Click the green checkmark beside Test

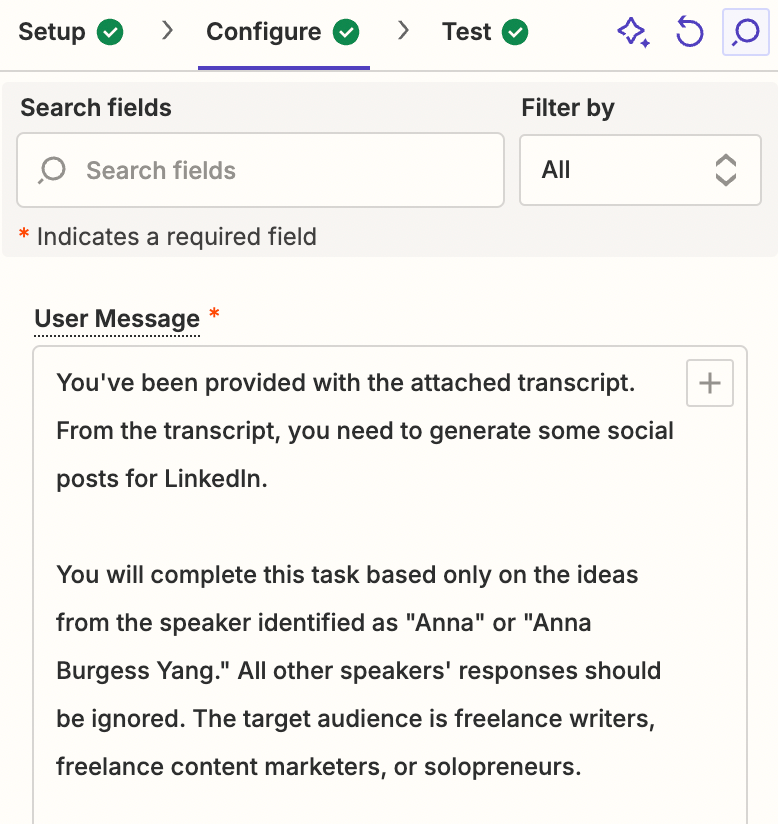tap(515, 33)
